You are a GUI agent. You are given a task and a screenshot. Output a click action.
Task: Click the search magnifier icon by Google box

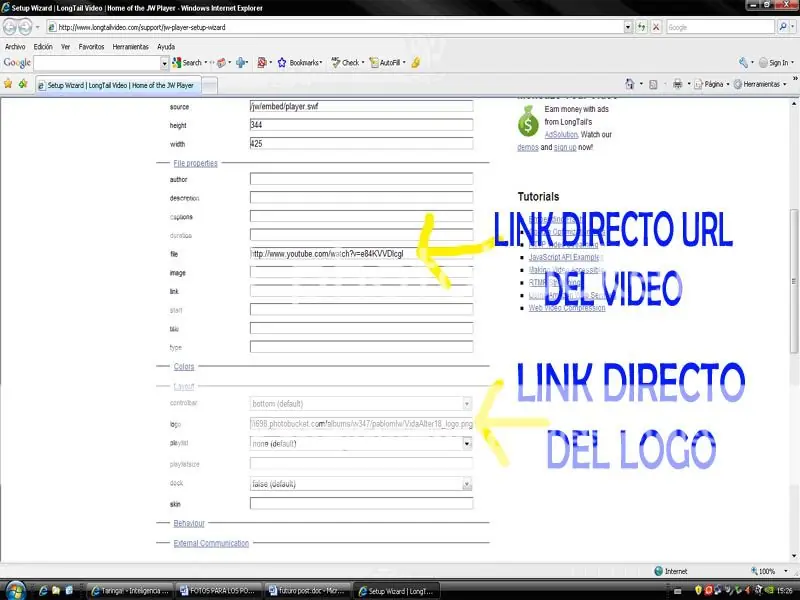tap(783, 27)
